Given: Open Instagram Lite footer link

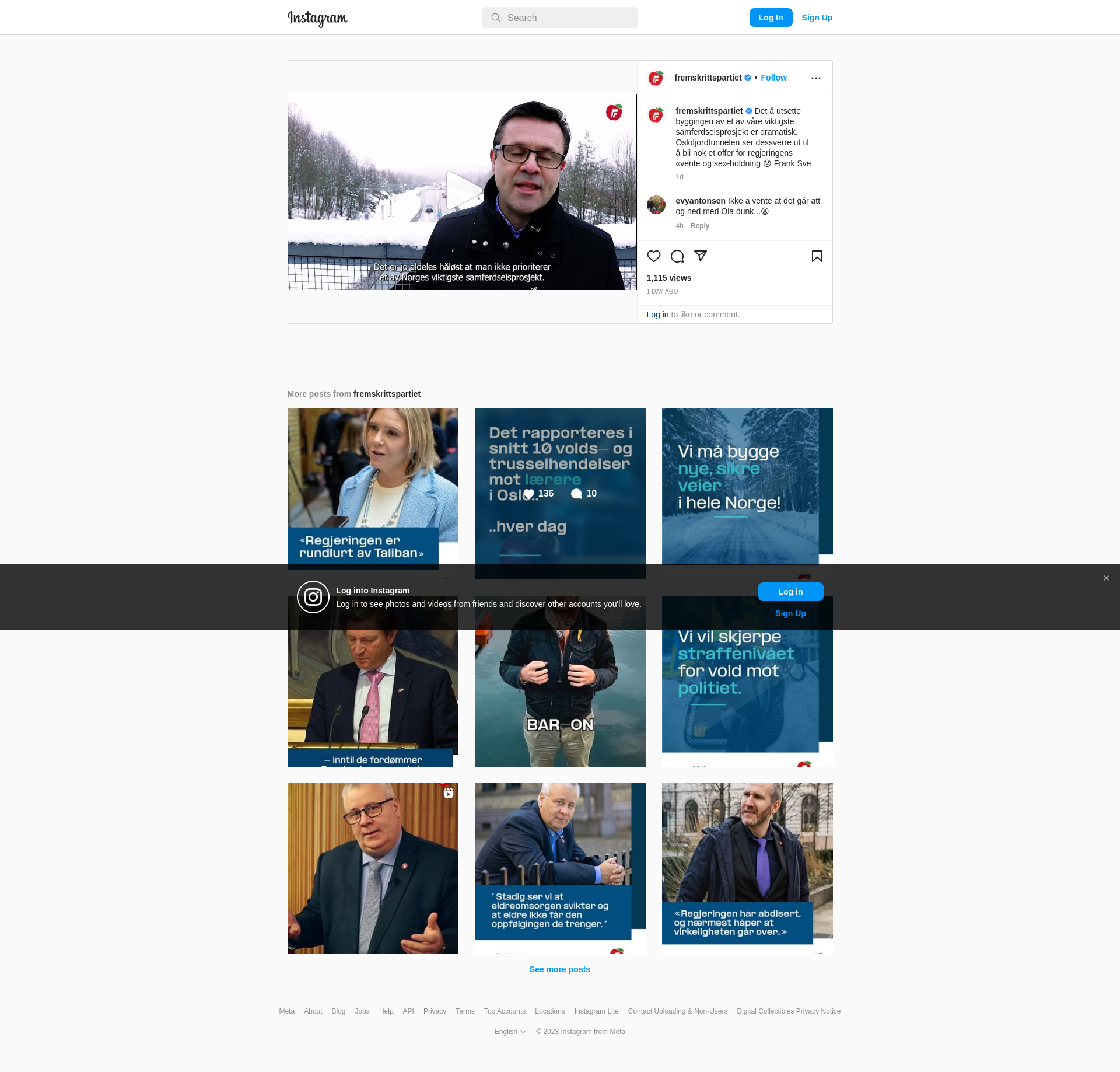Looking at the screenshot, I should coord(596,1011).
